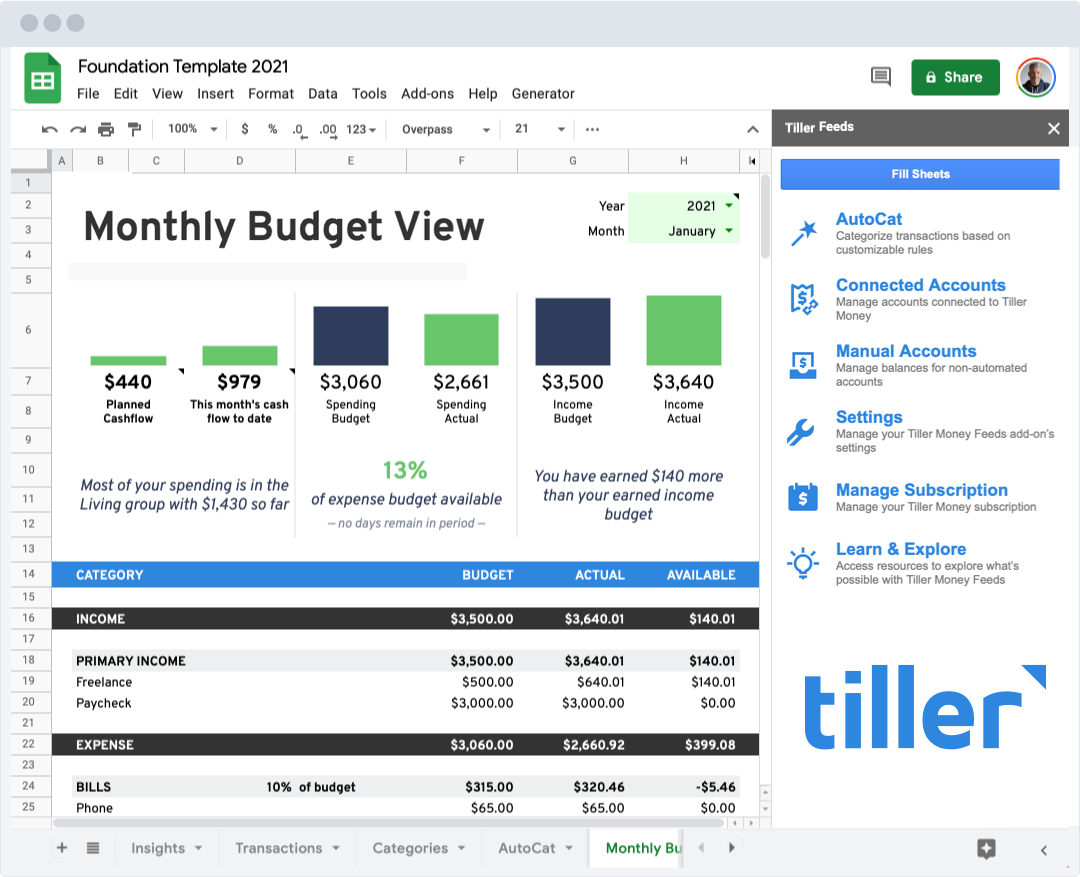Open the Generator menu
Screen dimensions: 1080x877
(543, 94)
